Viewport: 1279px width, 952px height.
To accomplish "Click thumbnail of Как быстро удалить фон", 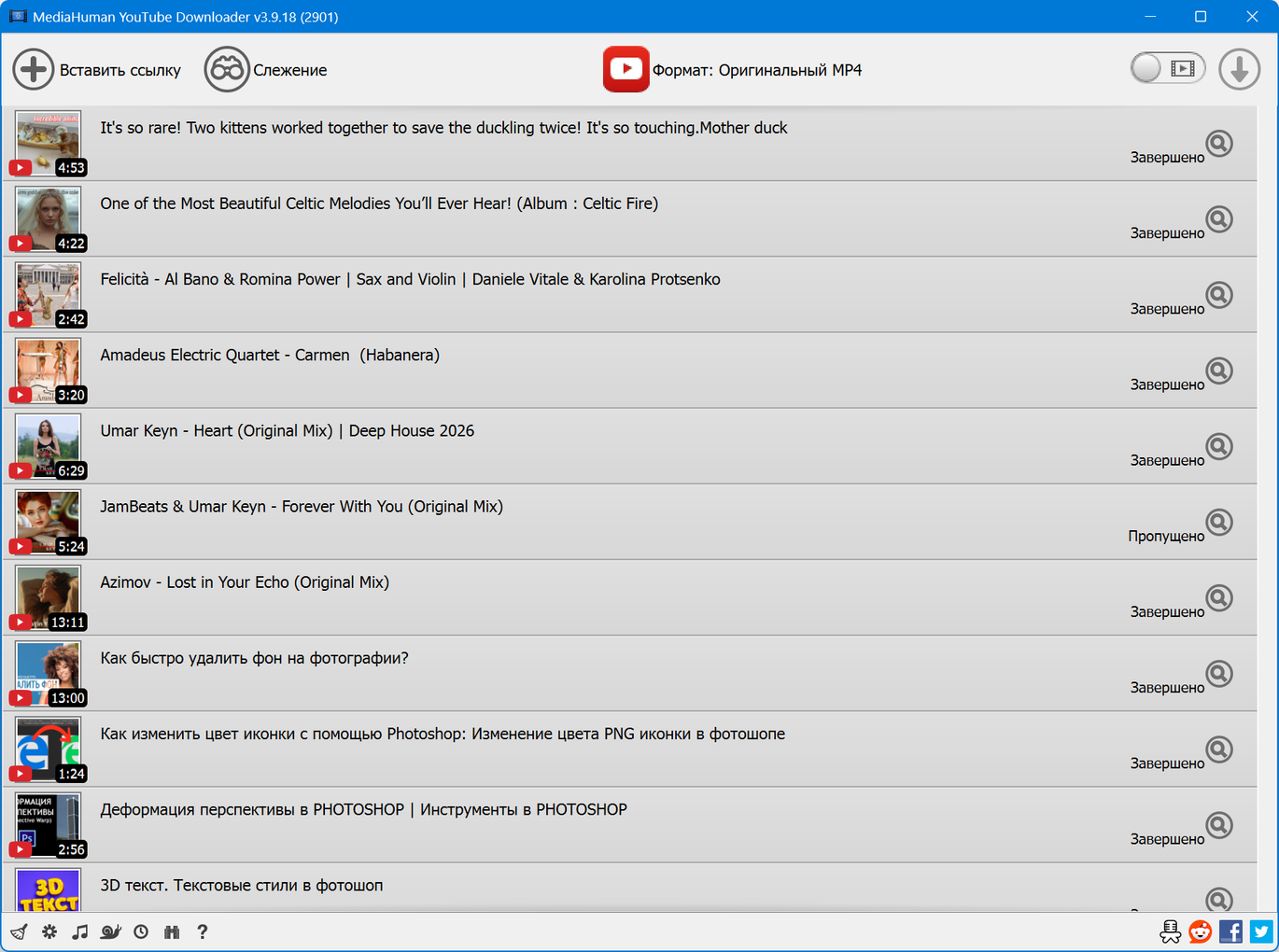I will (49, 674).
